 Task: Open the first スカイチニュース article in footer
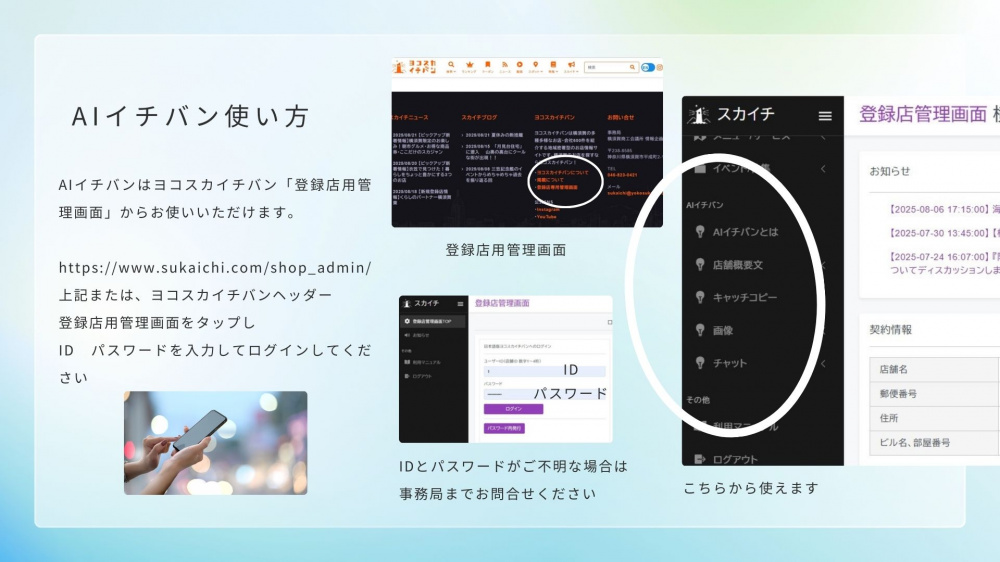click(x=422, y=144)
